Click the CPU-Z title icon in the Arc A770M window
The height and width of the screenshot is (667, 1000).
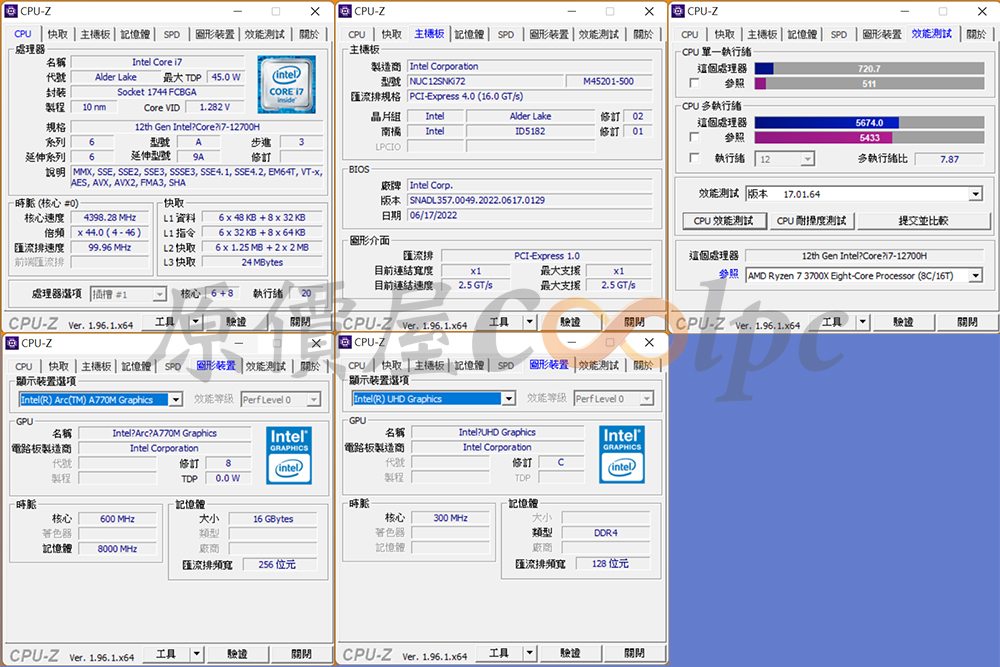(12, 343)
